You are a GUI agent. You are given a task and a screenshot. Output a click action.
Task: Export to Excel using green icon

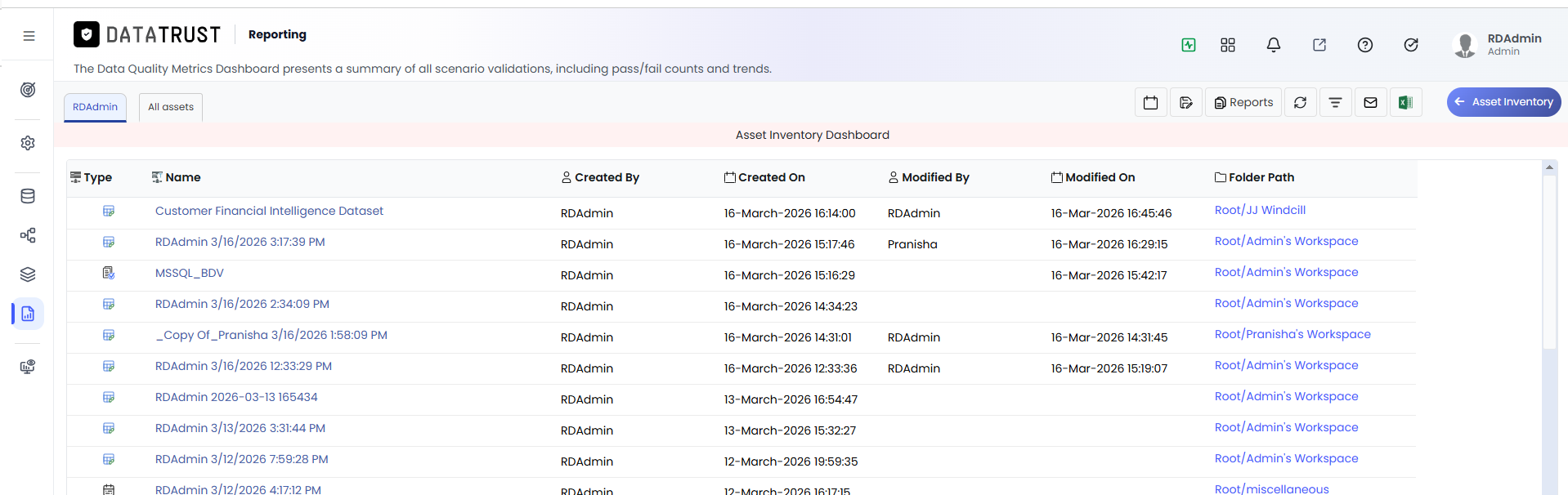pyautogui.click(x=1406, y=102)
